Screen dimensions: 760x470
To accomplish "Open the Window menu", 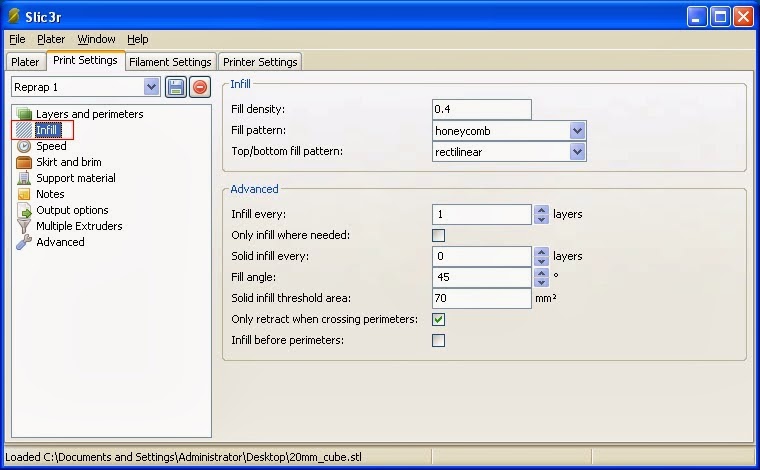I will tap(96, 39).
